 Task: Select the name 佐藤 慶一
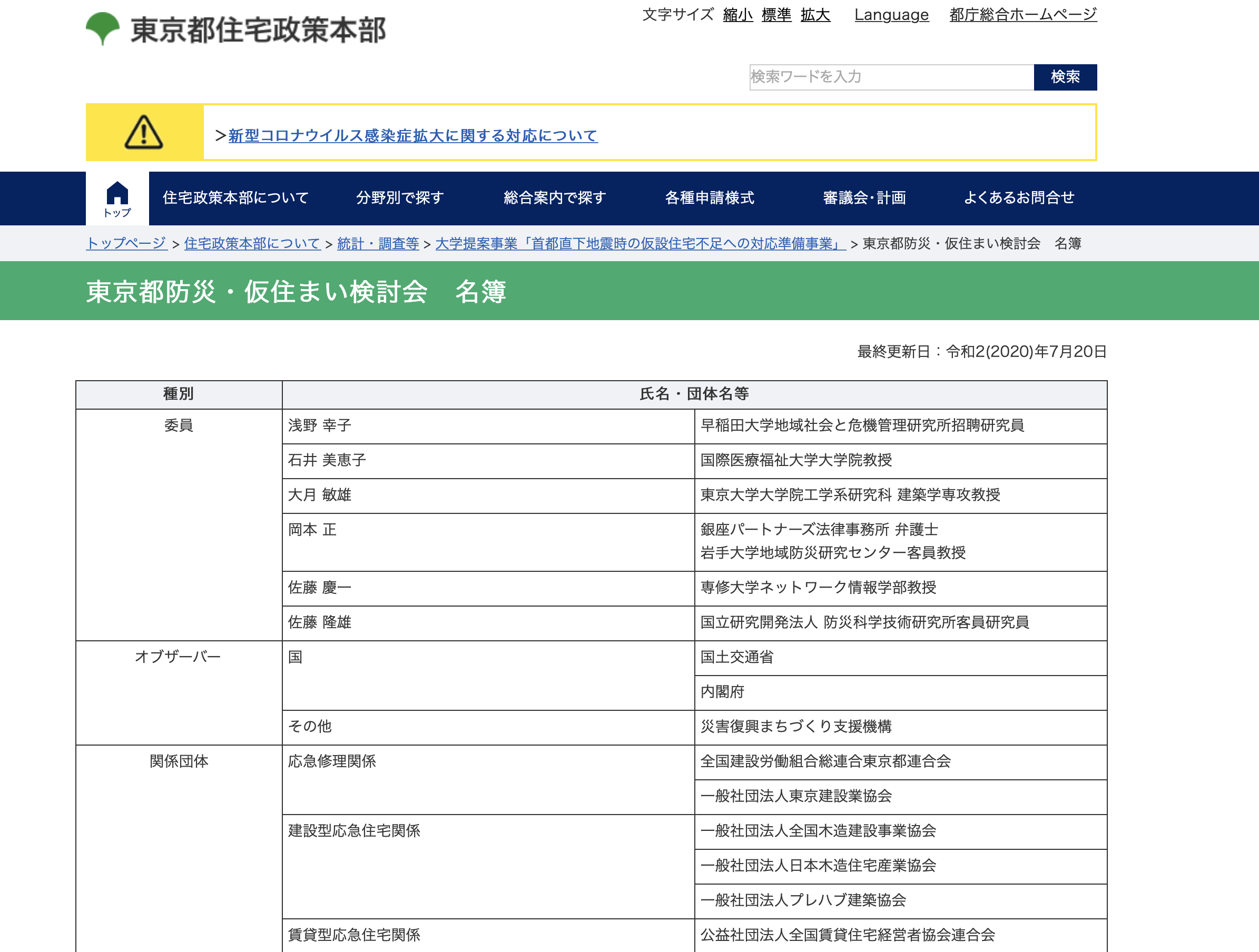tap(319, 588)
